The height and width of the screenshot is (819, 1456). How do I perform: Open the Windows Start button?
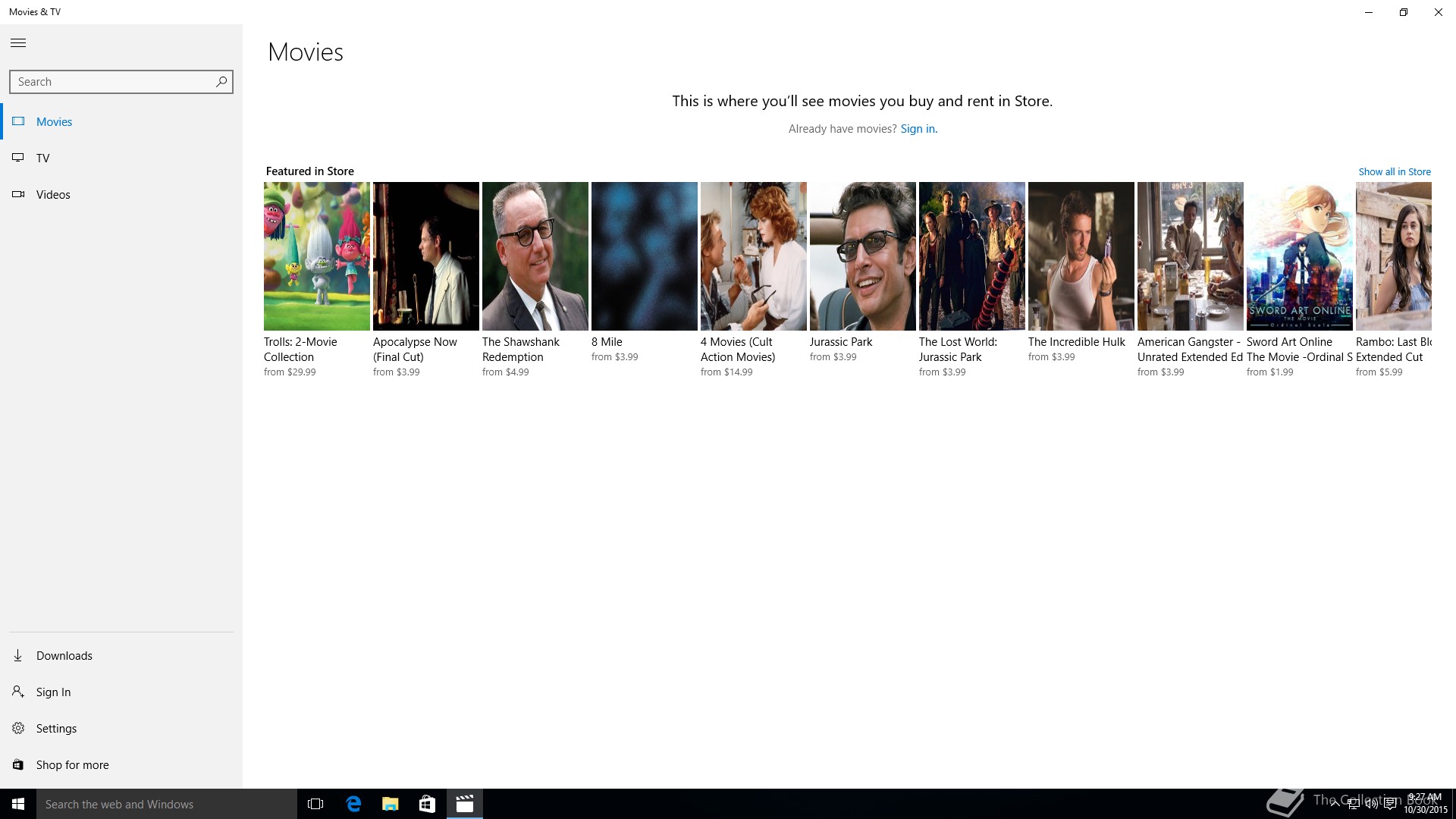click(18, 804)
